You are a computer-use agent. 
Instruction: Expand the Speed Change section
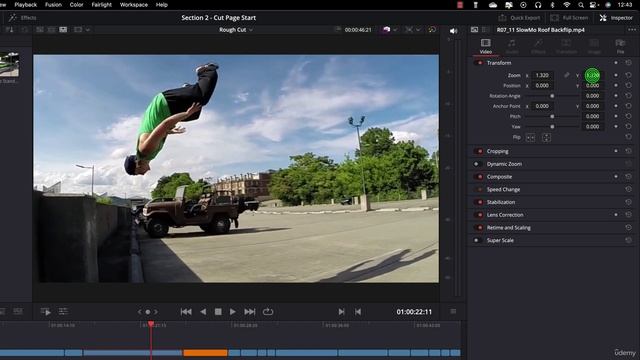503,189
